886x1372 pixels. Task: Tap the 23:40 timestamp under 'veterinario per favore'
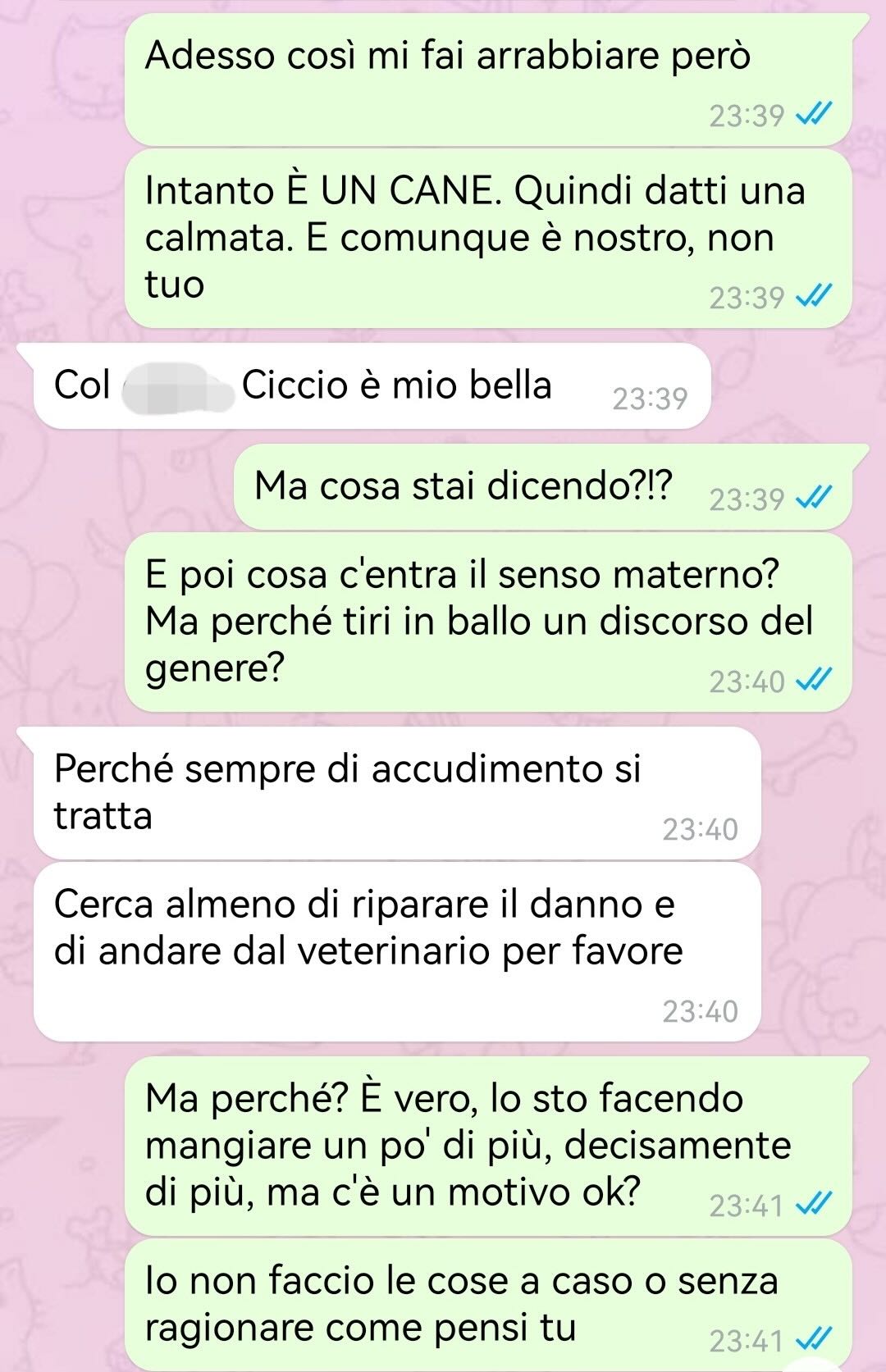(x=700, y=1011)
